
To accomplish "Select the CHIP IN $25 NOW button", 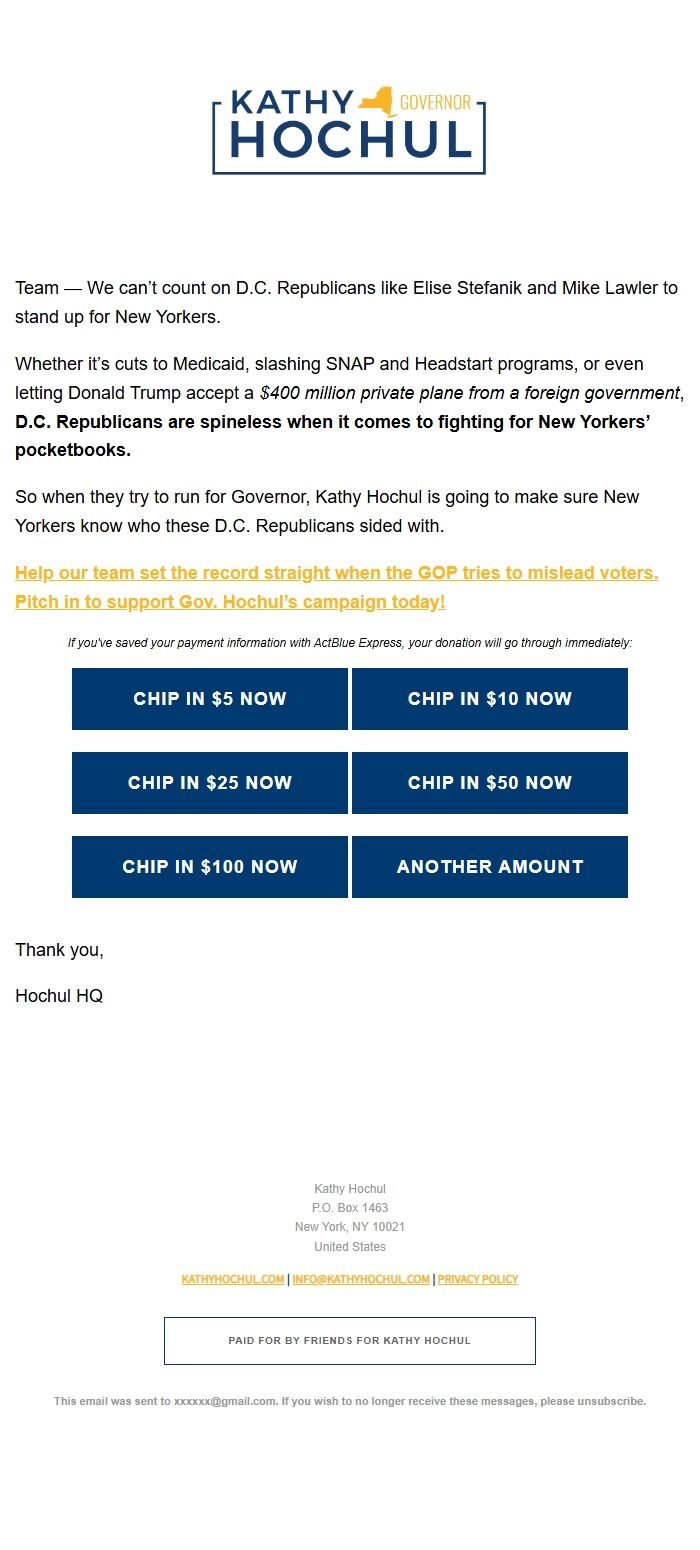I will click(210, 783).
